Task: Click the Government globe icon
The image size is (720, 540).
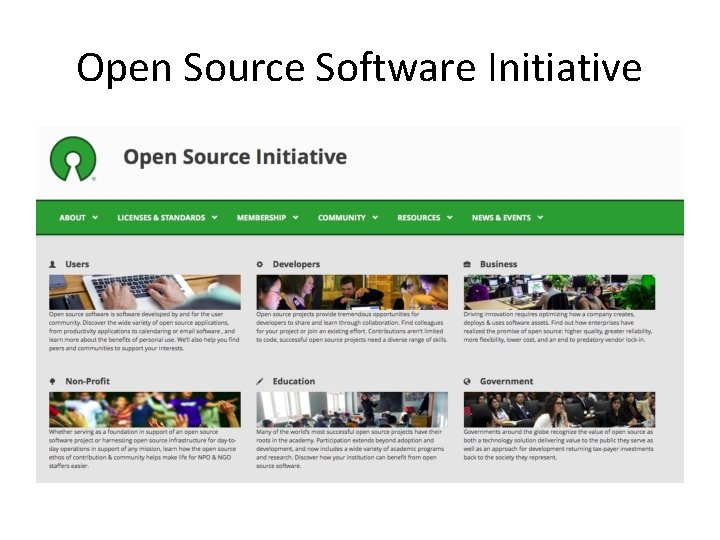Action: [467, 381]
